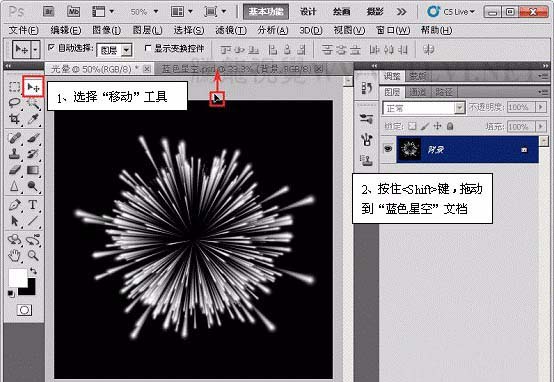
Task: Reset to default black and white colors
Action: click(11, 293)
